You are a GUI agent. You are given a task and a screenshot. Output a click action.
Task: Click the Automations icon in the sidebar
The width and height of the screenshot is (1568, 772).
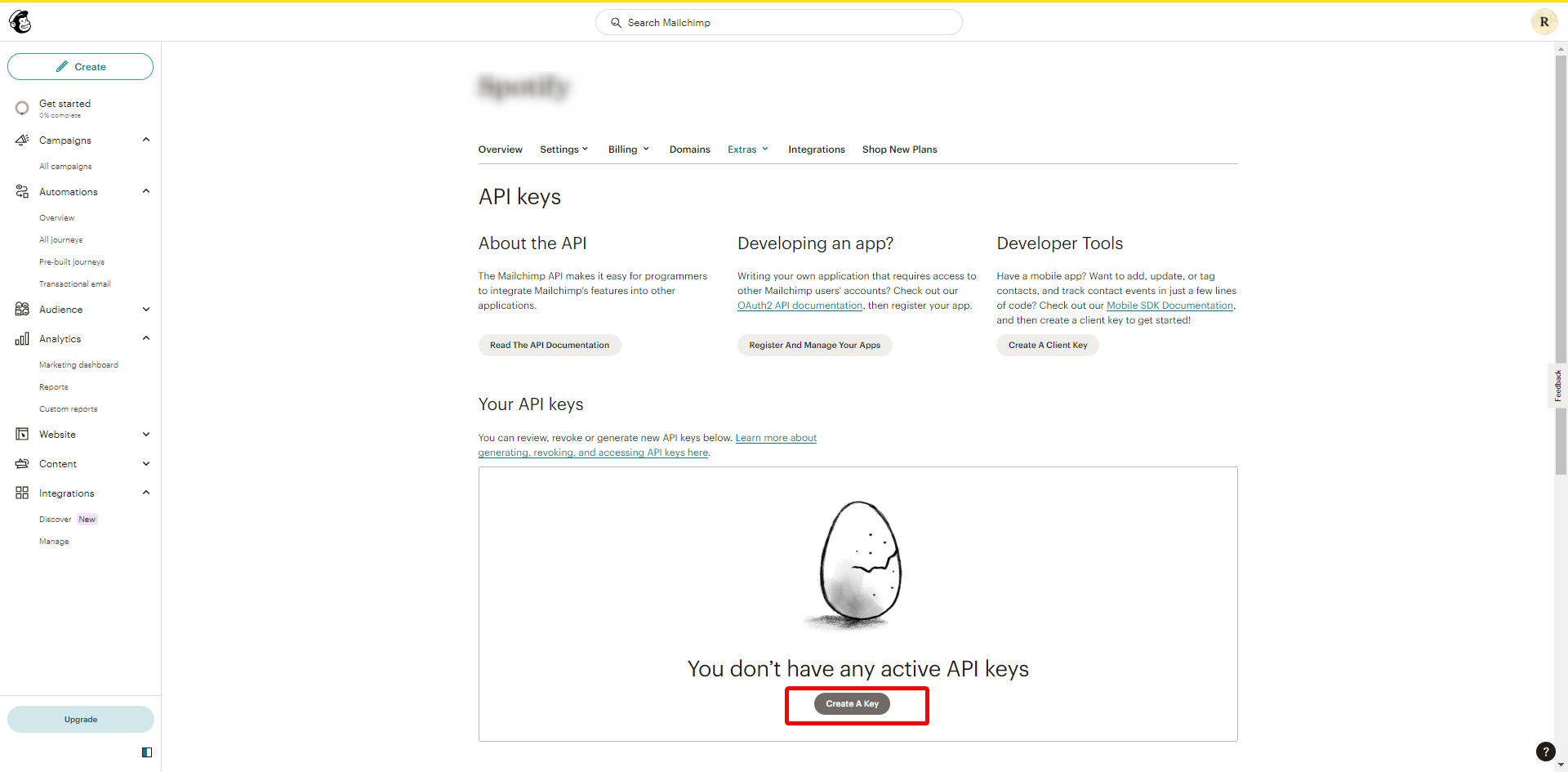pyautogui.click(x=22, y=191)
